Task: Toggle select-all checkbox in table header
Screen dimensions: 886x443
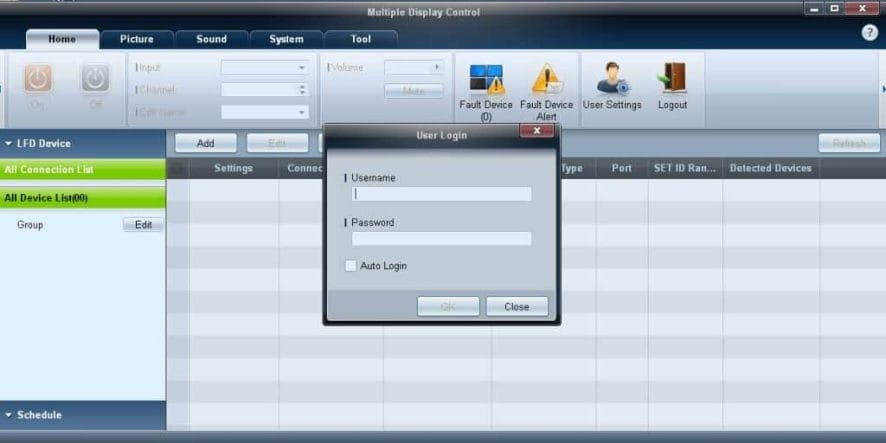Action: (177, 168)
